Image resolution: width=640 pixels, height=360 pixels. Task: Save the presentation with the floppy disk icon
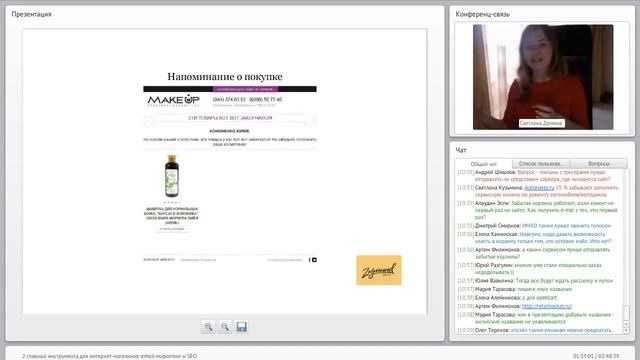(241, 327)
